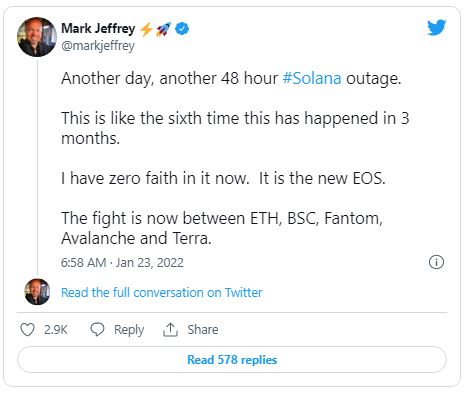
Task: Click the 6:58 AM Jan 23, 2022 timestamp
Action: pos(122,263)
